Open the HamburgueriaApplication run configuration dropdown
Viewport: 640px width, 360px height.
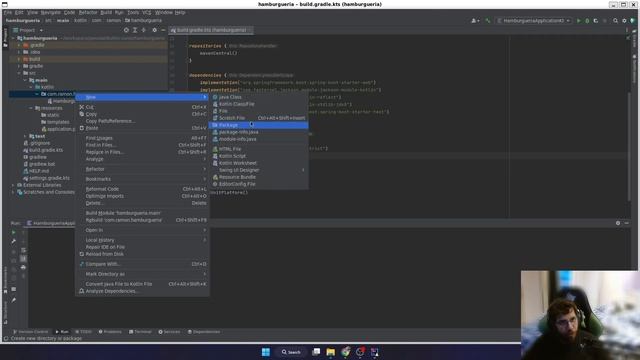pyautogui.click(x=533, y=20)
